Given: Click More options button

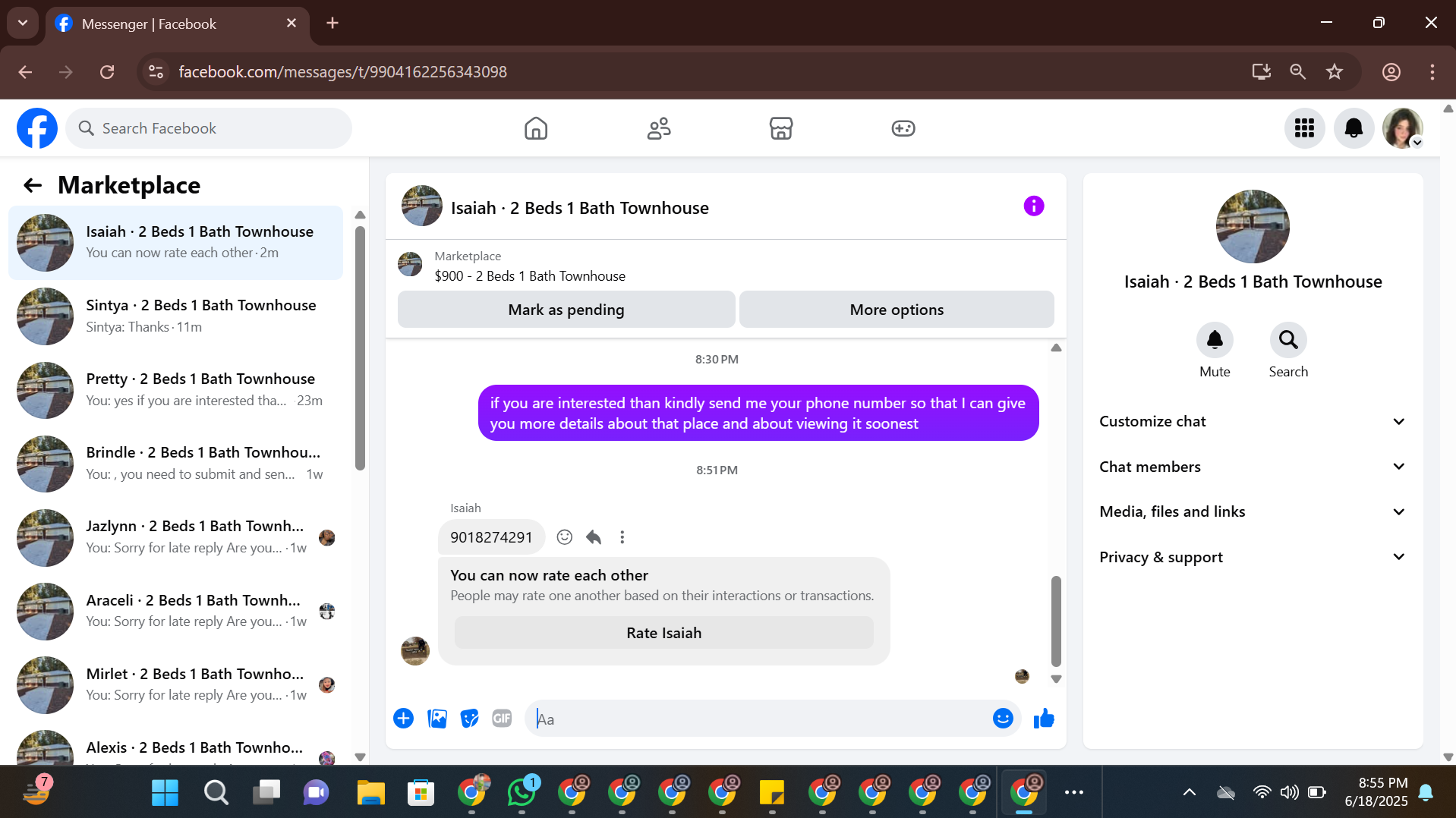Looking at the screenshot, I should (x=897, y=310).
